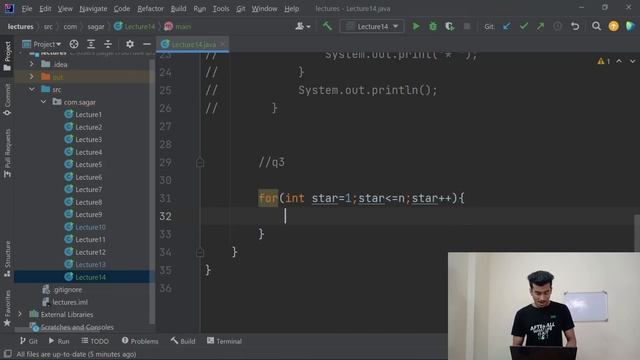Screen dimensions: 640x360
Task: Close the Lecture14.java tab
Action: click(223, 44)
